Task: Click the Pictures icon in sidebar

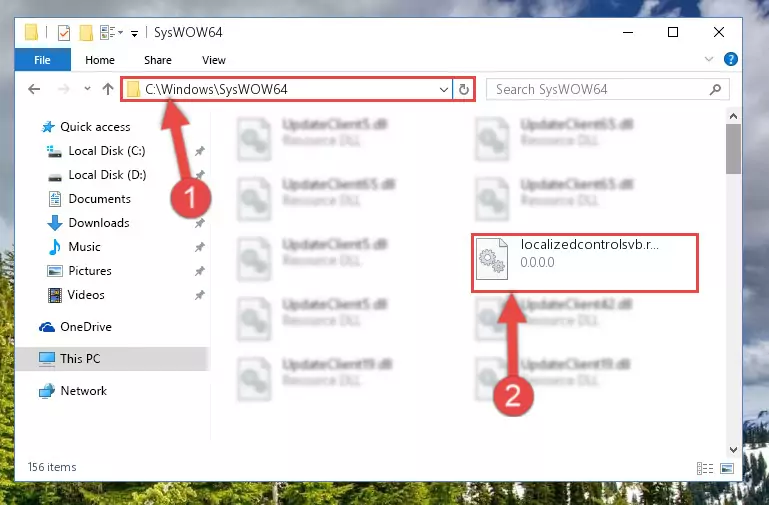Action: pyautogui.click(x=54, y=271)
